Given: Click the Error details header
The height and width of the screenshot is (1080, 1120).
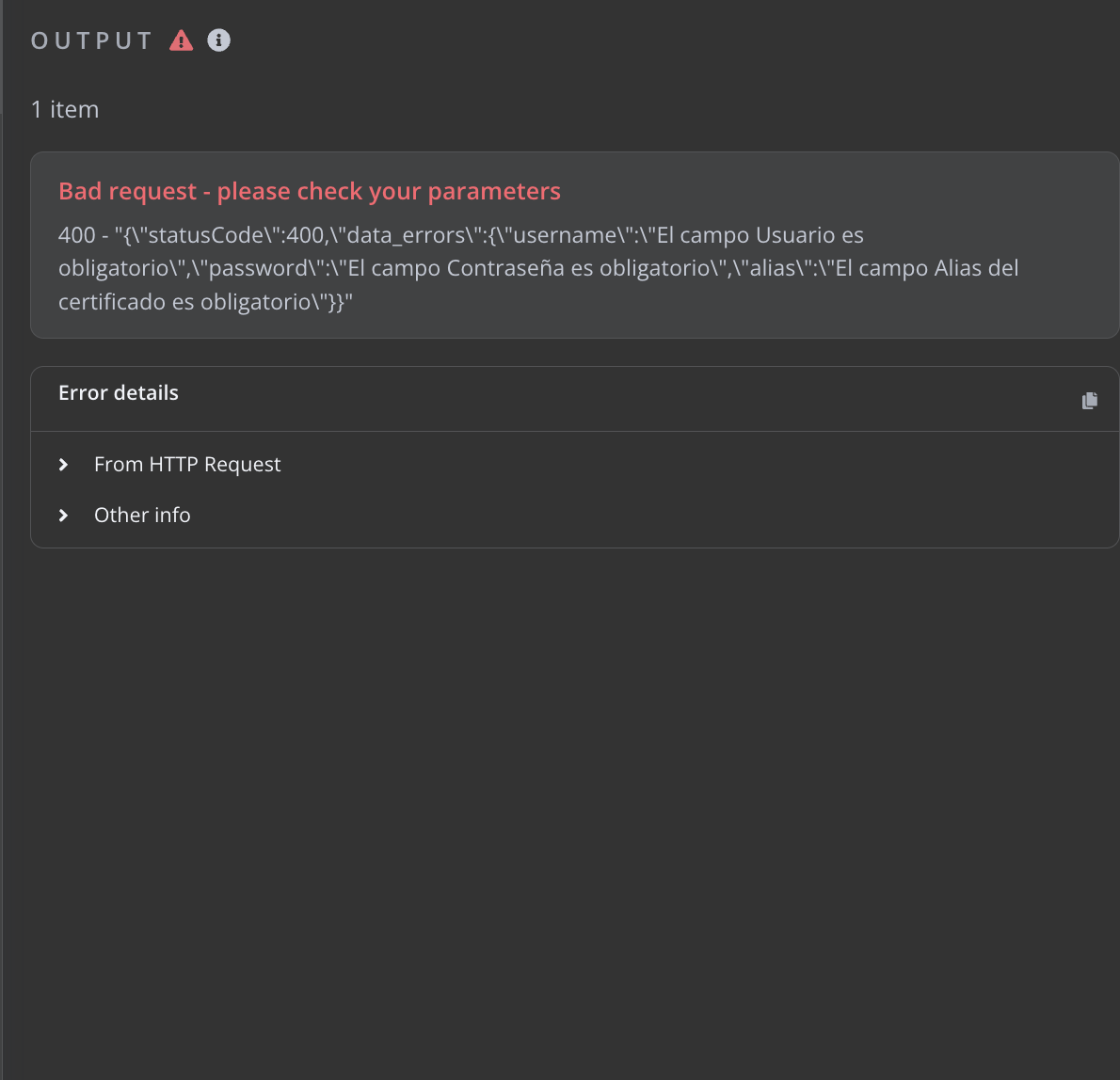Looking at the screenshot, I should click(x=119, y=393).
